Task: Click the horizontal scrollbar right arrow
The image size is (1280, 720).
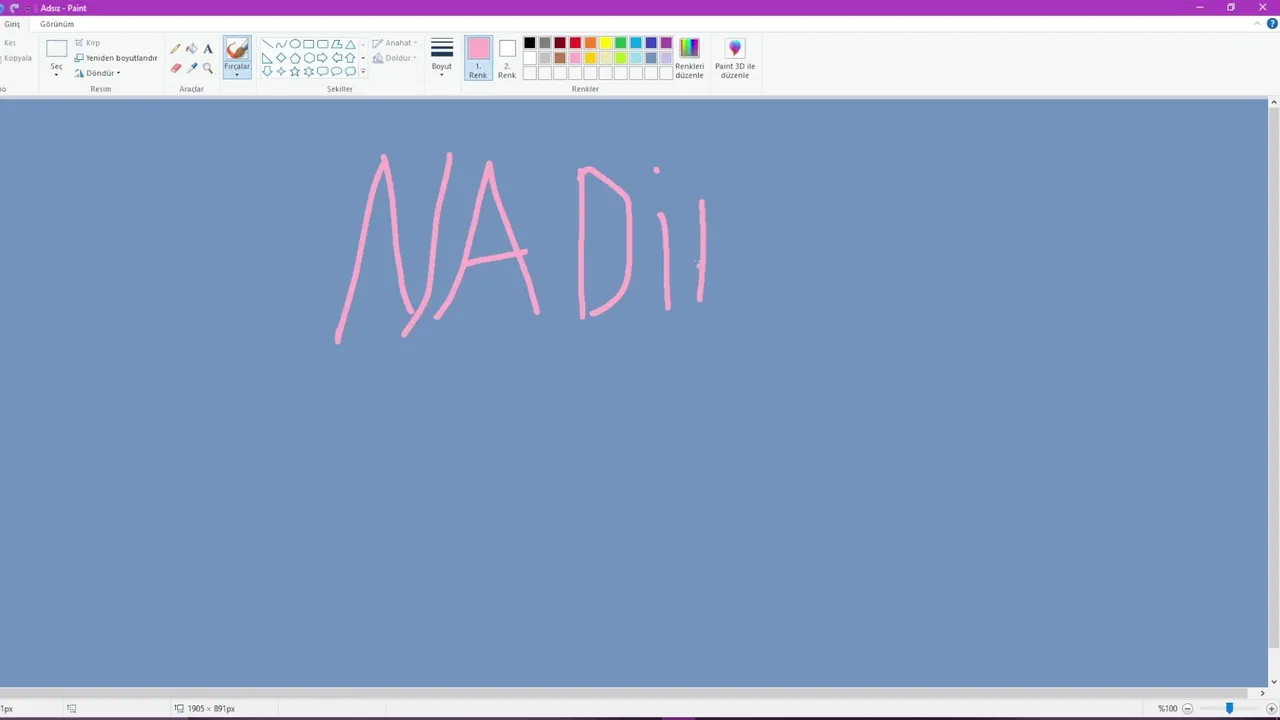Action: point(1262,693)
